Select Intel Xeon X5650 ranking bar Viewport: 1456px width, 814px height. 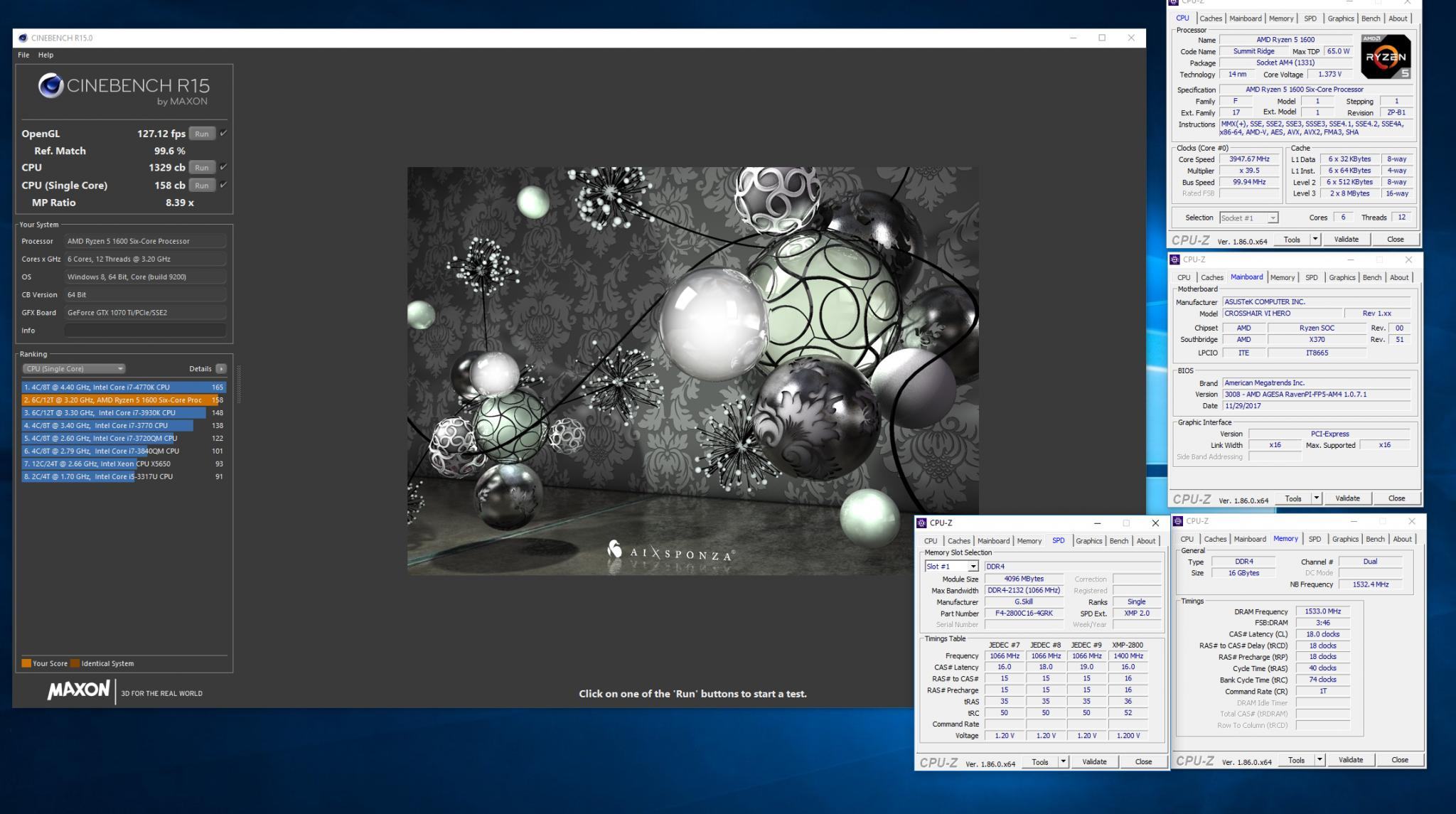[123, 464]
